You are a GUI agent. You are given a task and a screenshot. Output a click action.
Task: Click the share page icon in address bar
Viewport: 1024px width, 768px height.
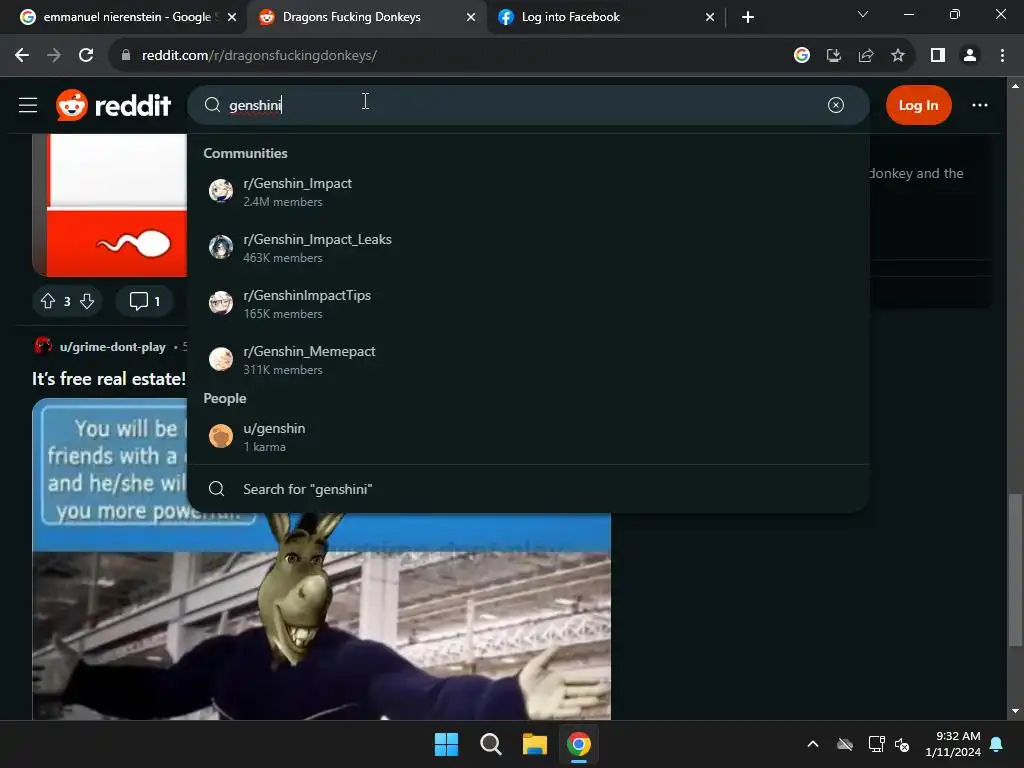866,56
